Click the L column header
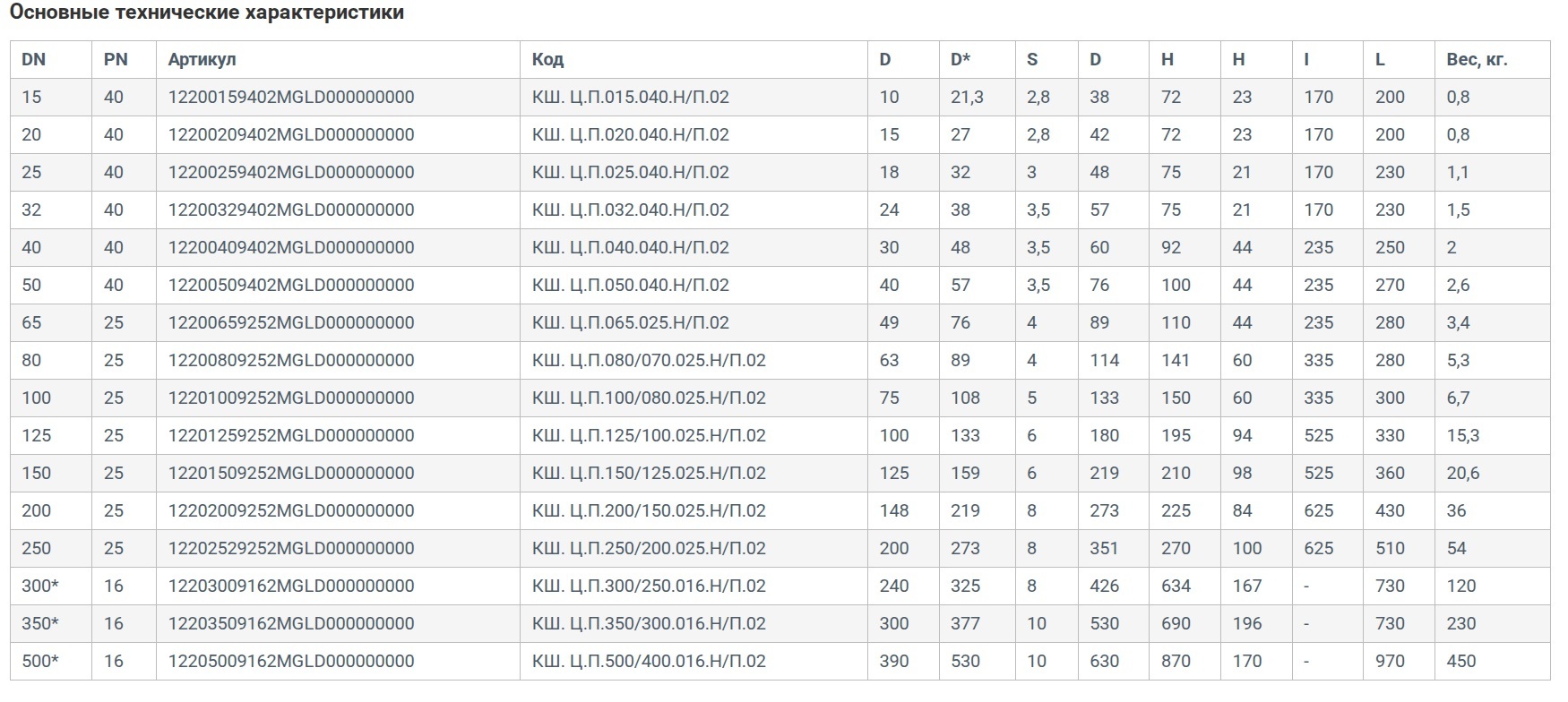 1380,59
